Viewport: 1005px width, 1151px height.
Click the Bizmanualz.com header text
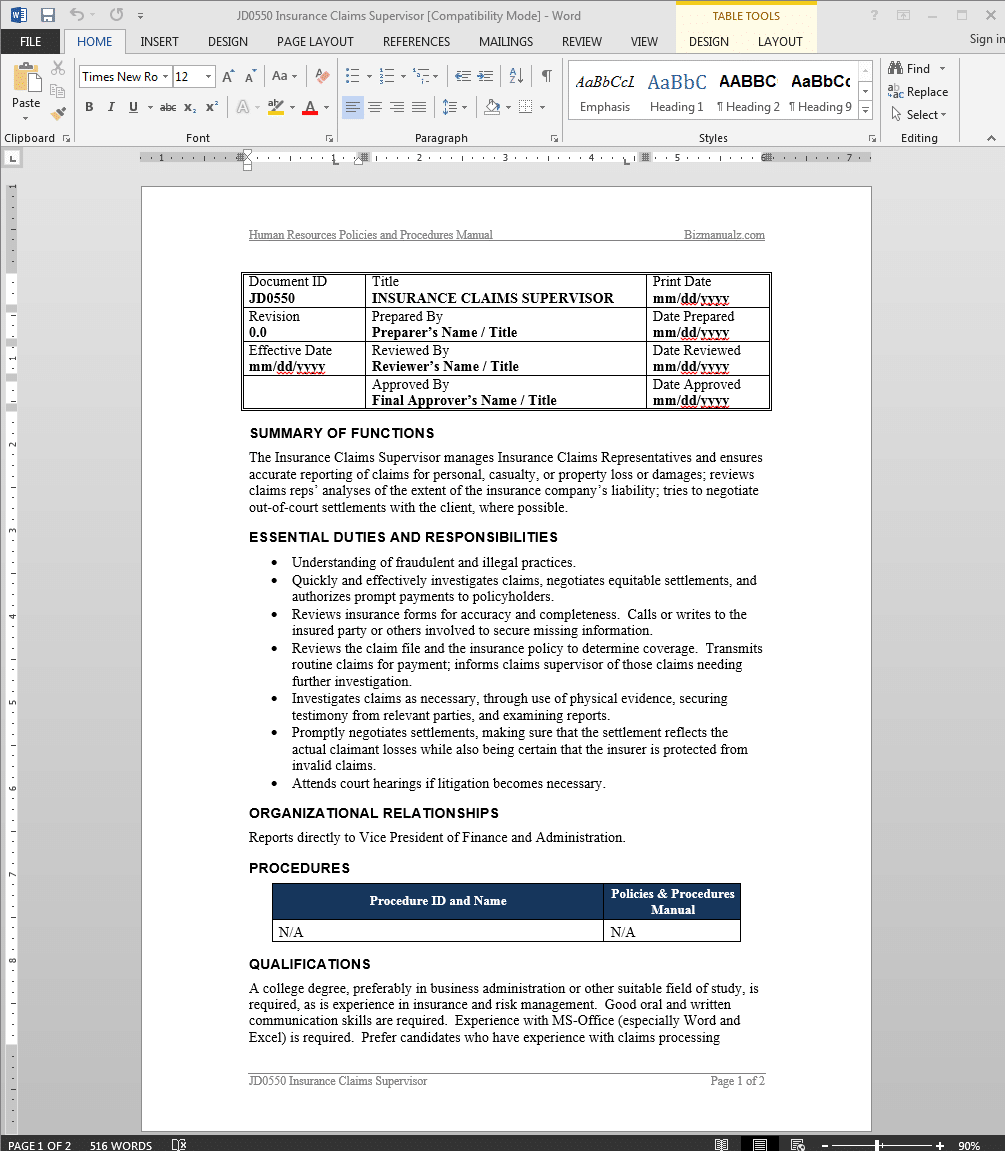(x=725, y=235)
